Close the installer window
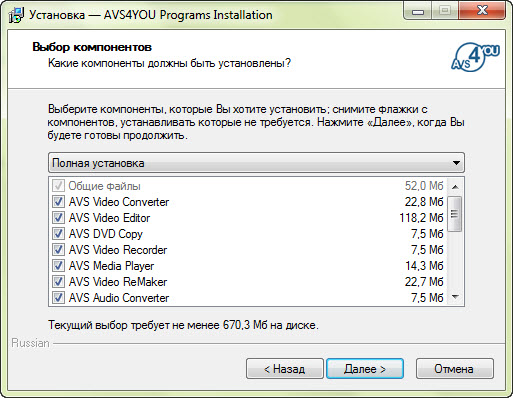The height and width of the screenshot is (398, 513). click(x=482, y=11)
